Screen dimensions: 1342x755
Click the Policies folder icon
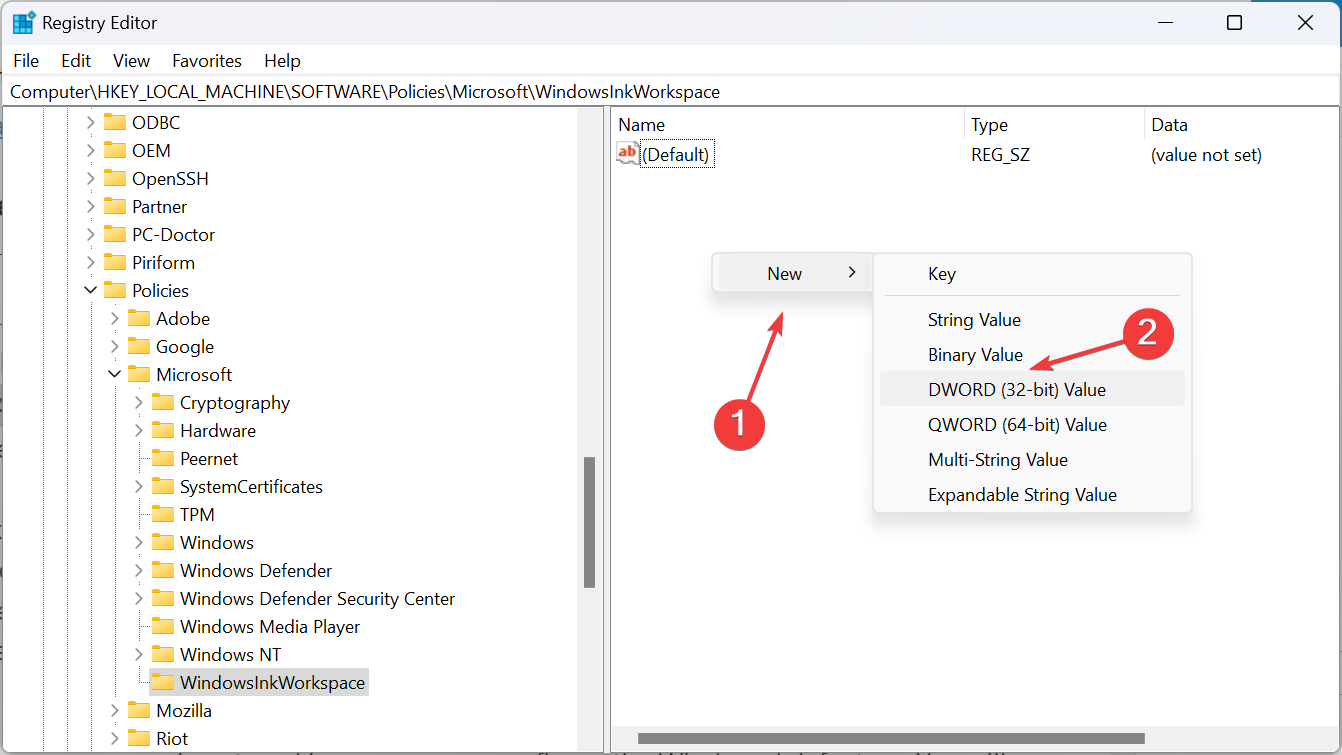[x=115, y=291]
